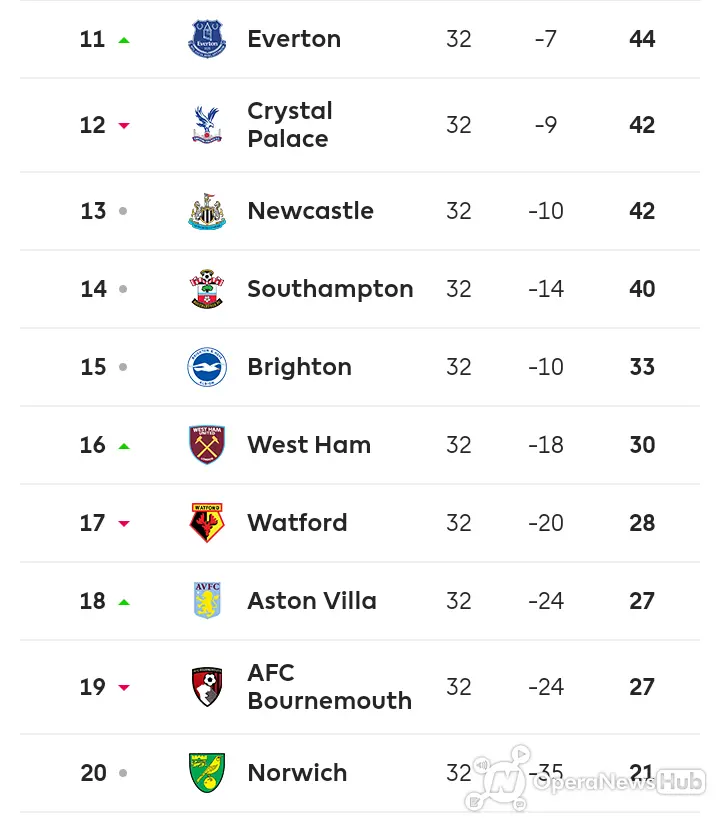This screenshot has width=720, height=823.
Task: Click green up arrow beside position 18
Action: tap(124, 602)
